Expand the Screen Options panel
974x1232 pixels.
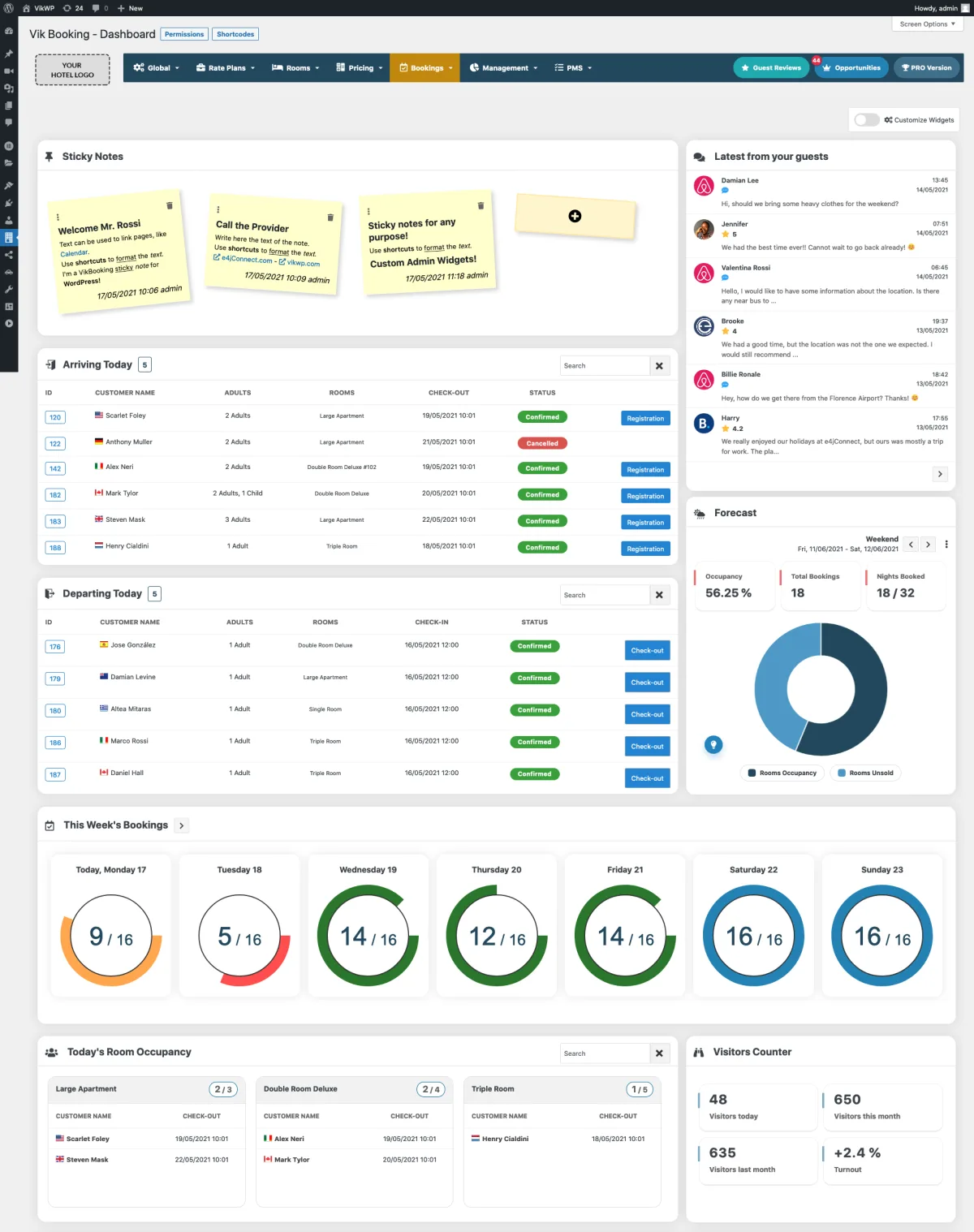point(927,24)
